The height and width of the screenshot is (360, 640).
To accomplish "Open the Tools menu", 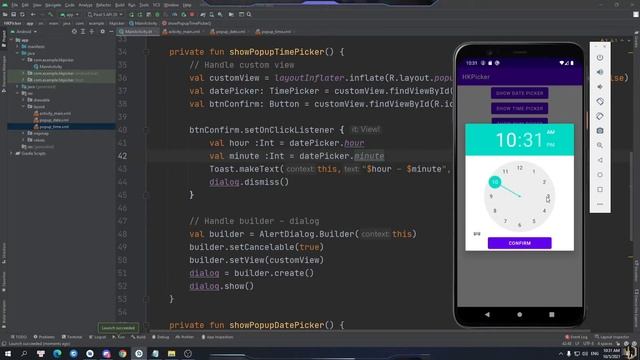I will [x=144, y=5].
